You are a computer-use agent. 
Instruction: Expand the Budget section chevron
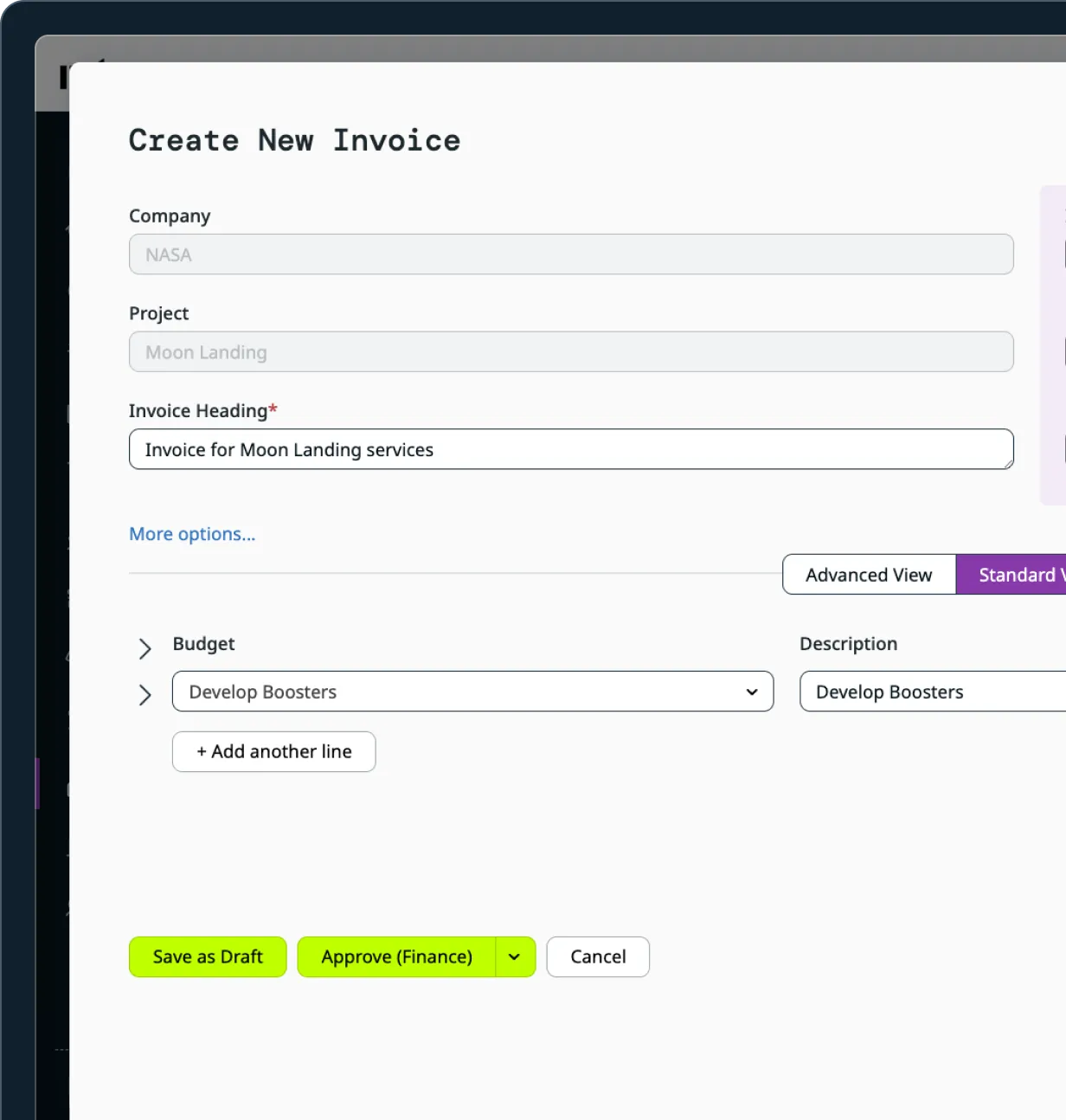(x=144, y=648)
